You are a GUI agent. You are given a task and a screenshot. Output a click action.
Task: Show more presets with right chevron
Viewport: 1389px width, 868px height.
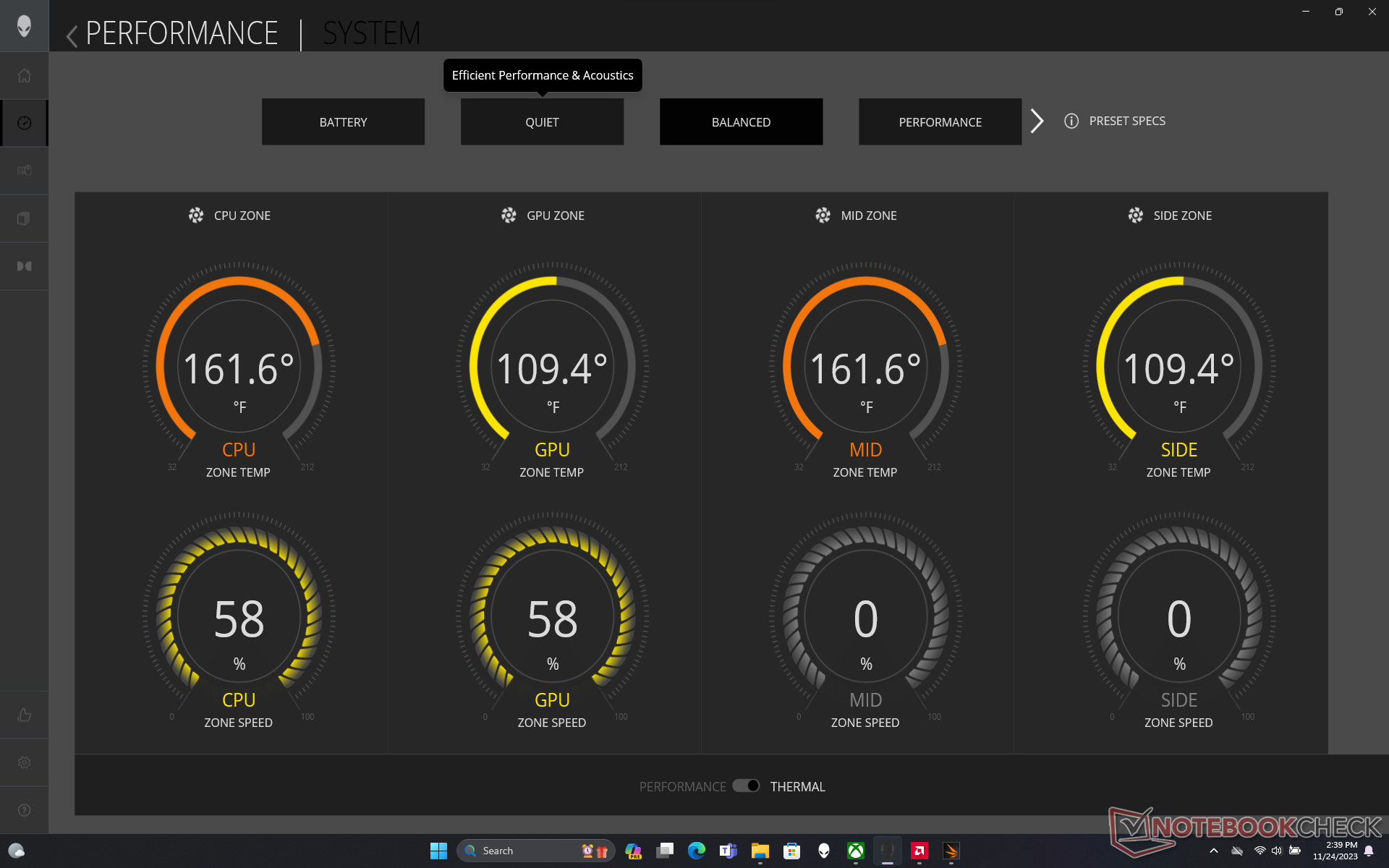[1037, 121]
